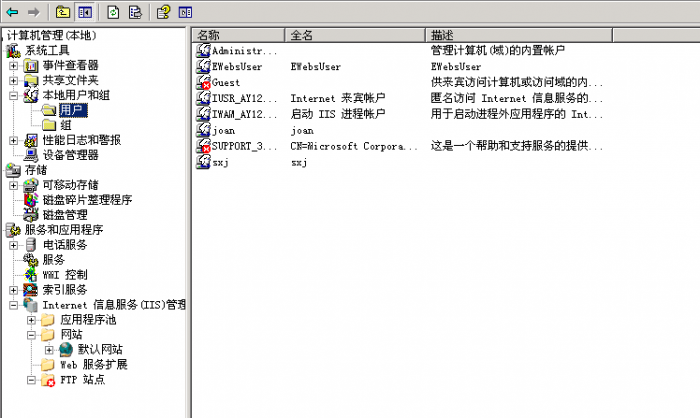Open 服务 in the services tree
The image size is (700, 418).
(53, 260)
